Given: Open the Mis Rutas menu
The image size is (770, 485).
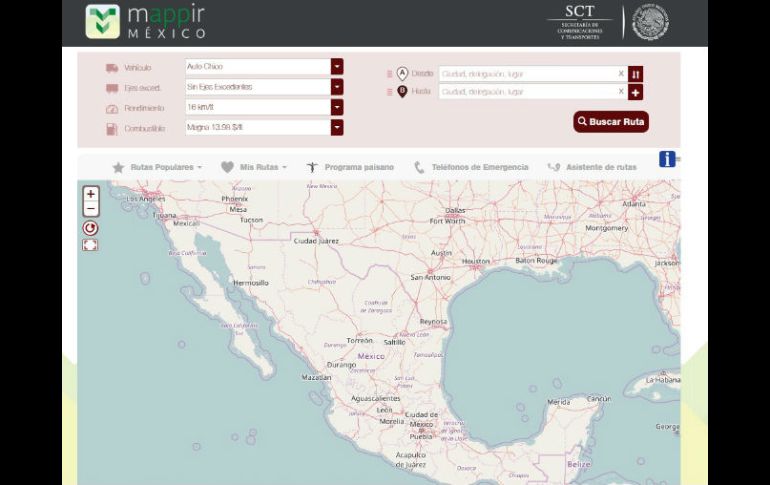Looking at the screenshot, I should point(255,167).
